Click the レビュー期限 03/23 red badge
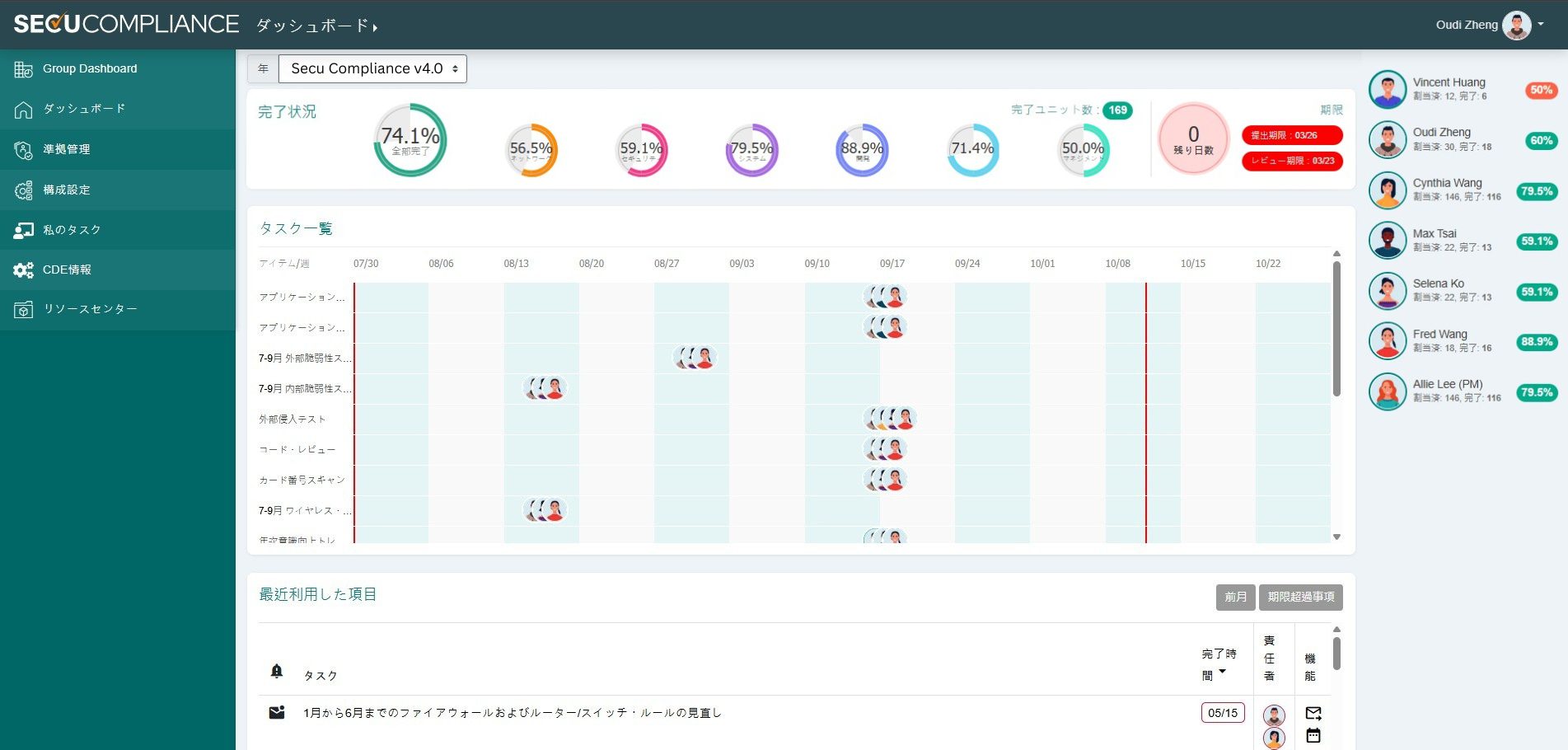Viewport: 1568px width, 750px height. (x=1292, y=161)
